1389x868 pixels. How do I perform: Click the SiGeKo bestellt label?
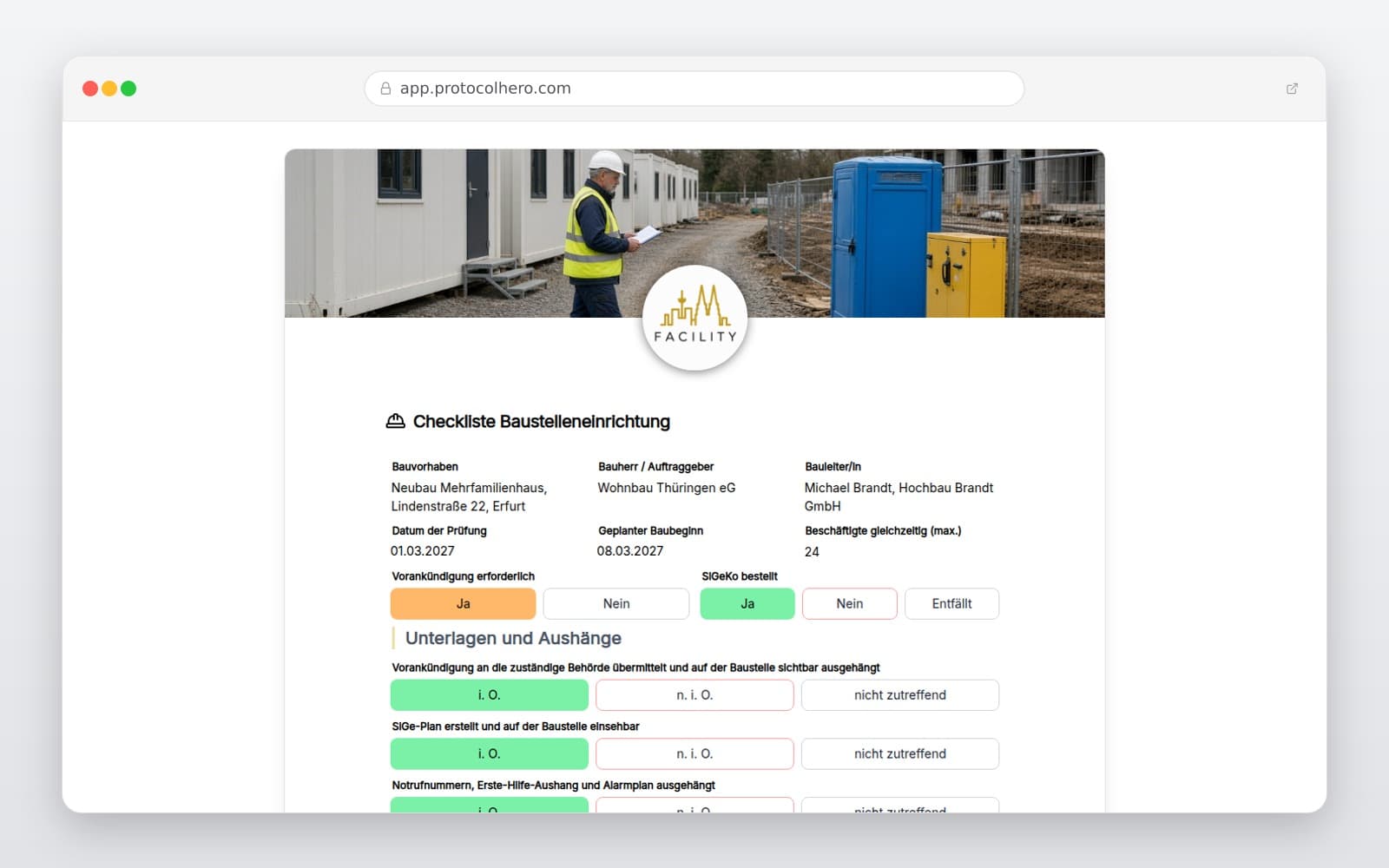pos(740,576)
